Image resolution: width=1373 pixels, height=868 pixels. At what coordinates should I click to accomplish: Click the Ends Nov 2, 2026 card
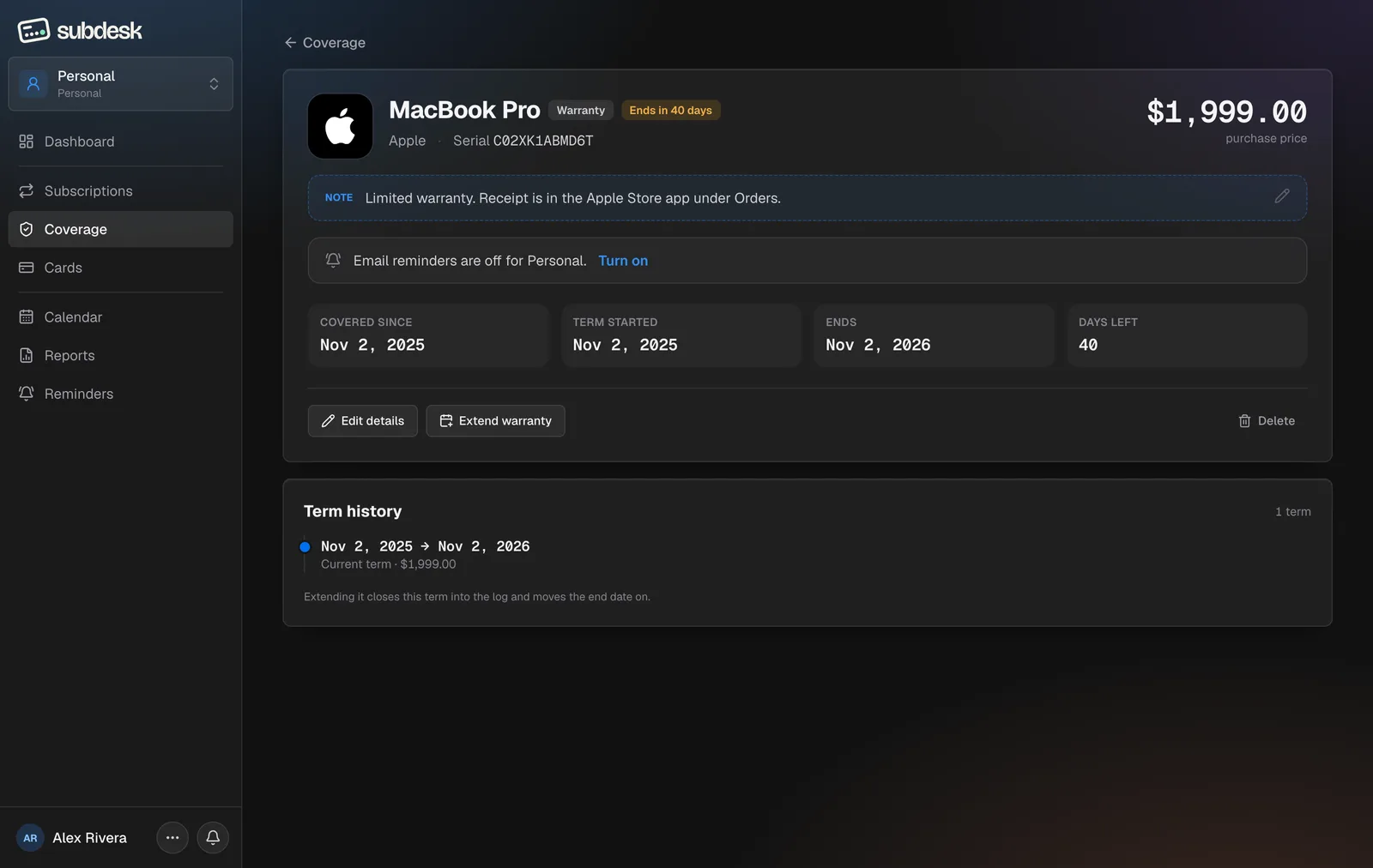[934, 335]
